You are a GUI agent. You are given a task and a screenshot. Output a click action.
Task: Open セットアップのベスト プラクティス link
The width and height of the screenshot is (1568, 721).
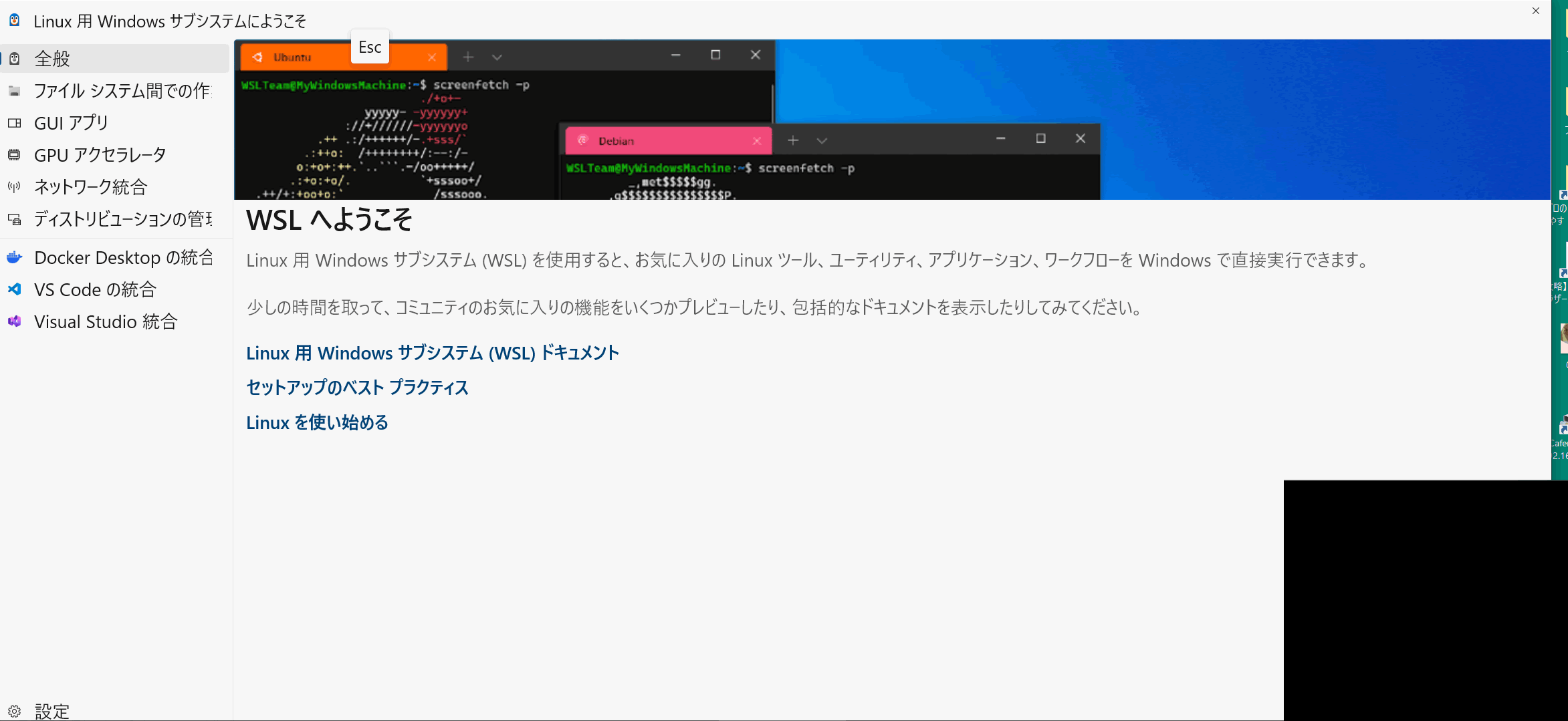point(357,388)
